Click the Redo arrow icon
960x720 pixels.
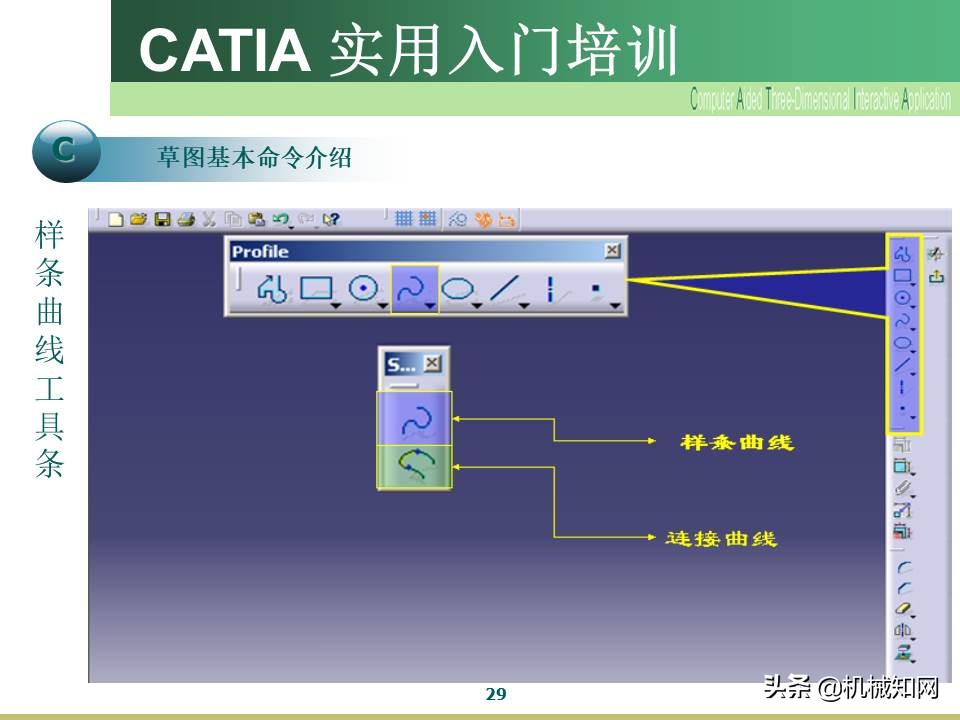click(306, 219)
